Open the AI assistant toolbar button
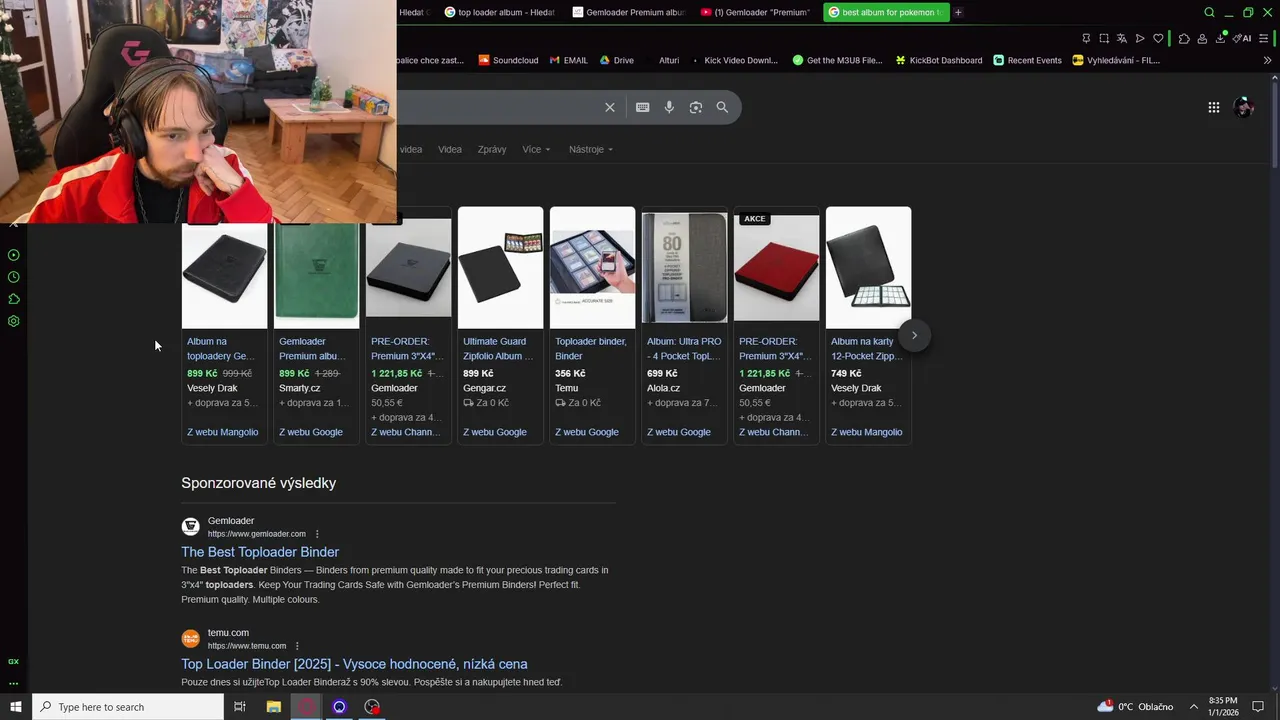 (1242, 38)
